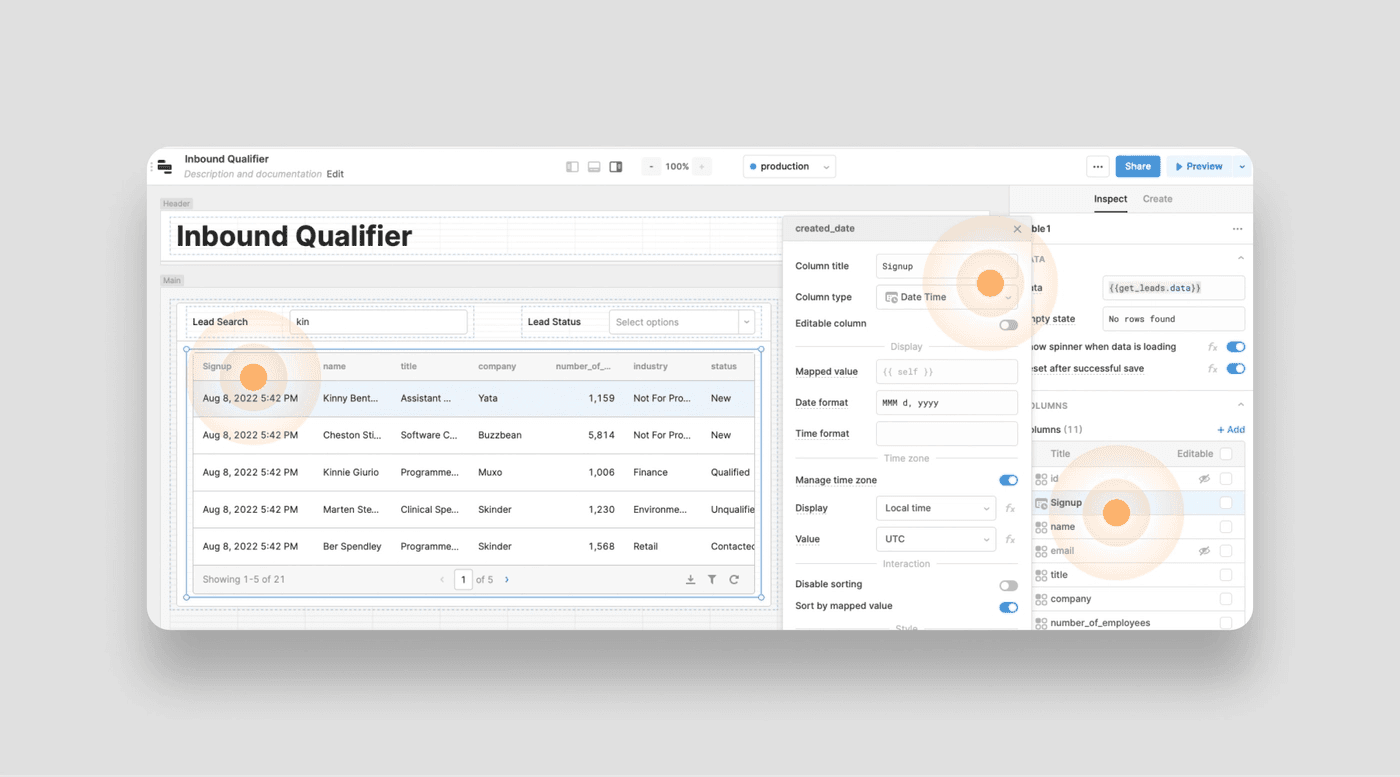
Task: Open the three-dot menu beside Share
Action: tap(1098, 167)
